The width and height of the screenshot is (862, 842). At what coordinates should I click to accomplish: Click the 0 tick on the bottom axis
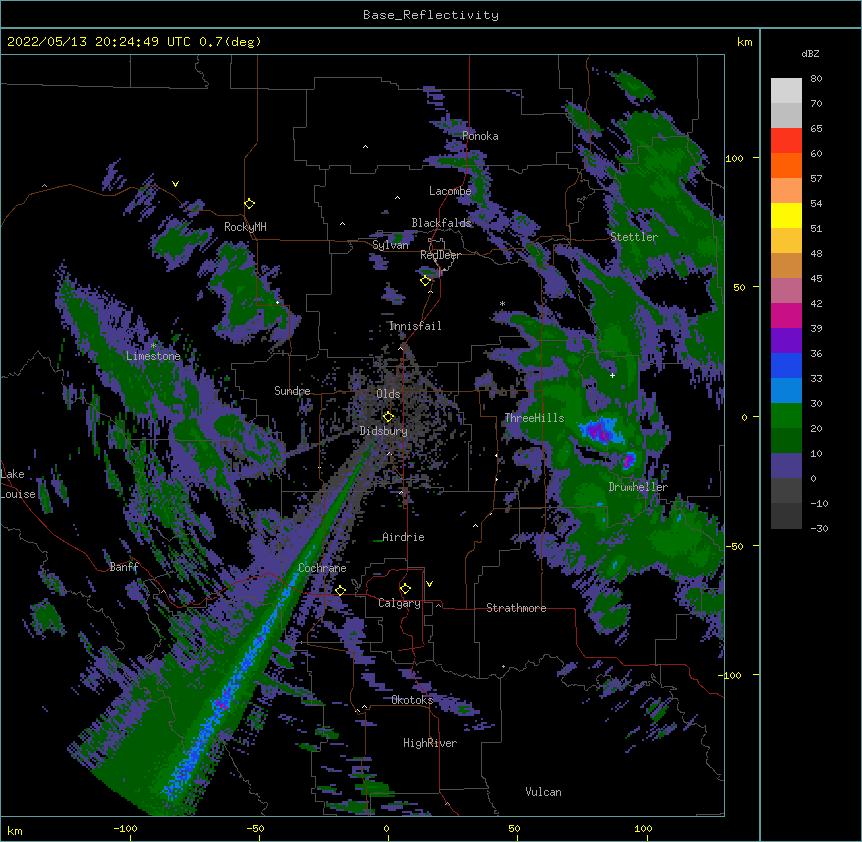point(386,828)
